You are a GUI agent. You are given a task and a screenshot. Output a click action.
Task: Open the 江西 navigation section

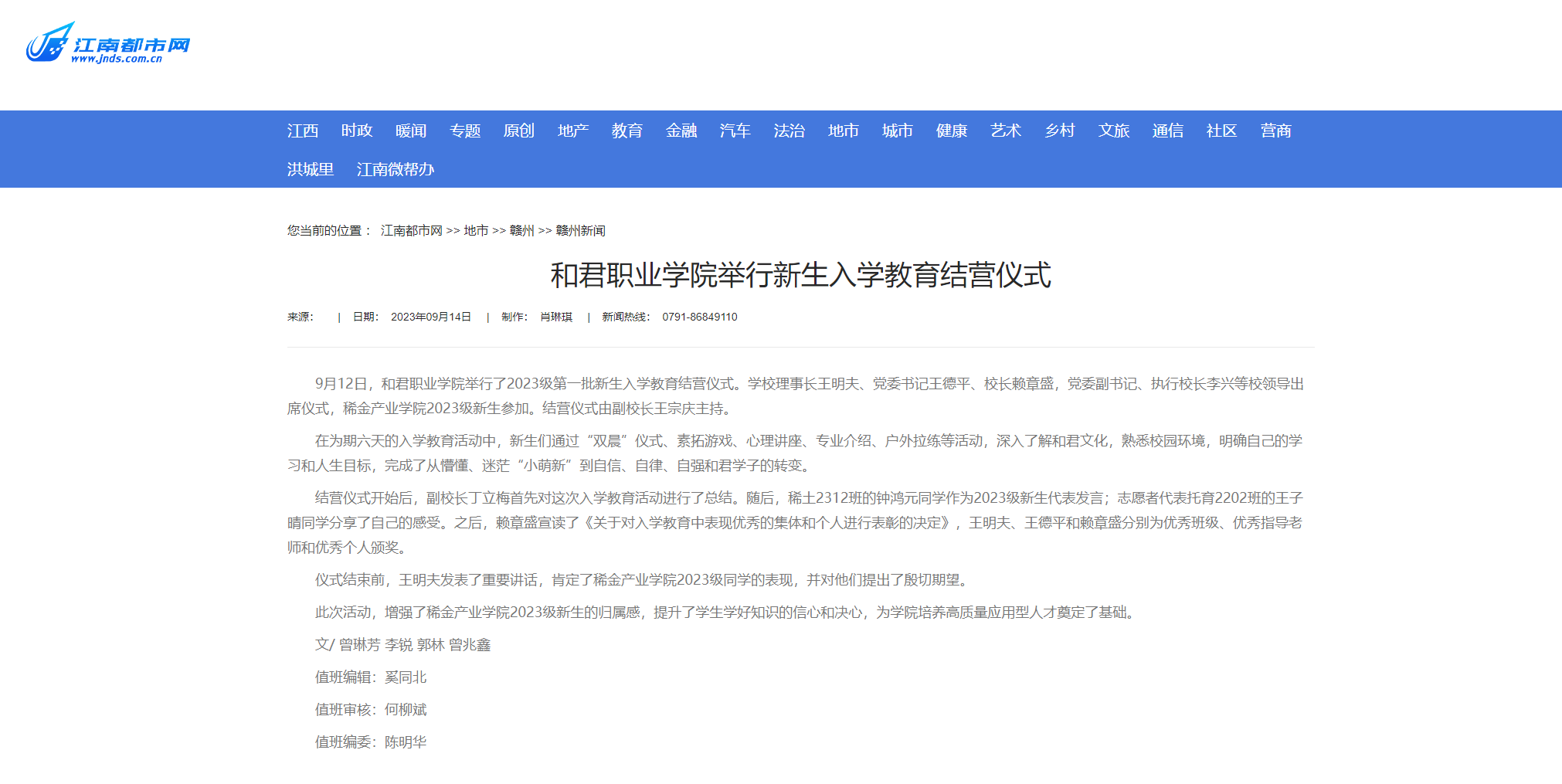pyautogui.click(x=303, y=131)
